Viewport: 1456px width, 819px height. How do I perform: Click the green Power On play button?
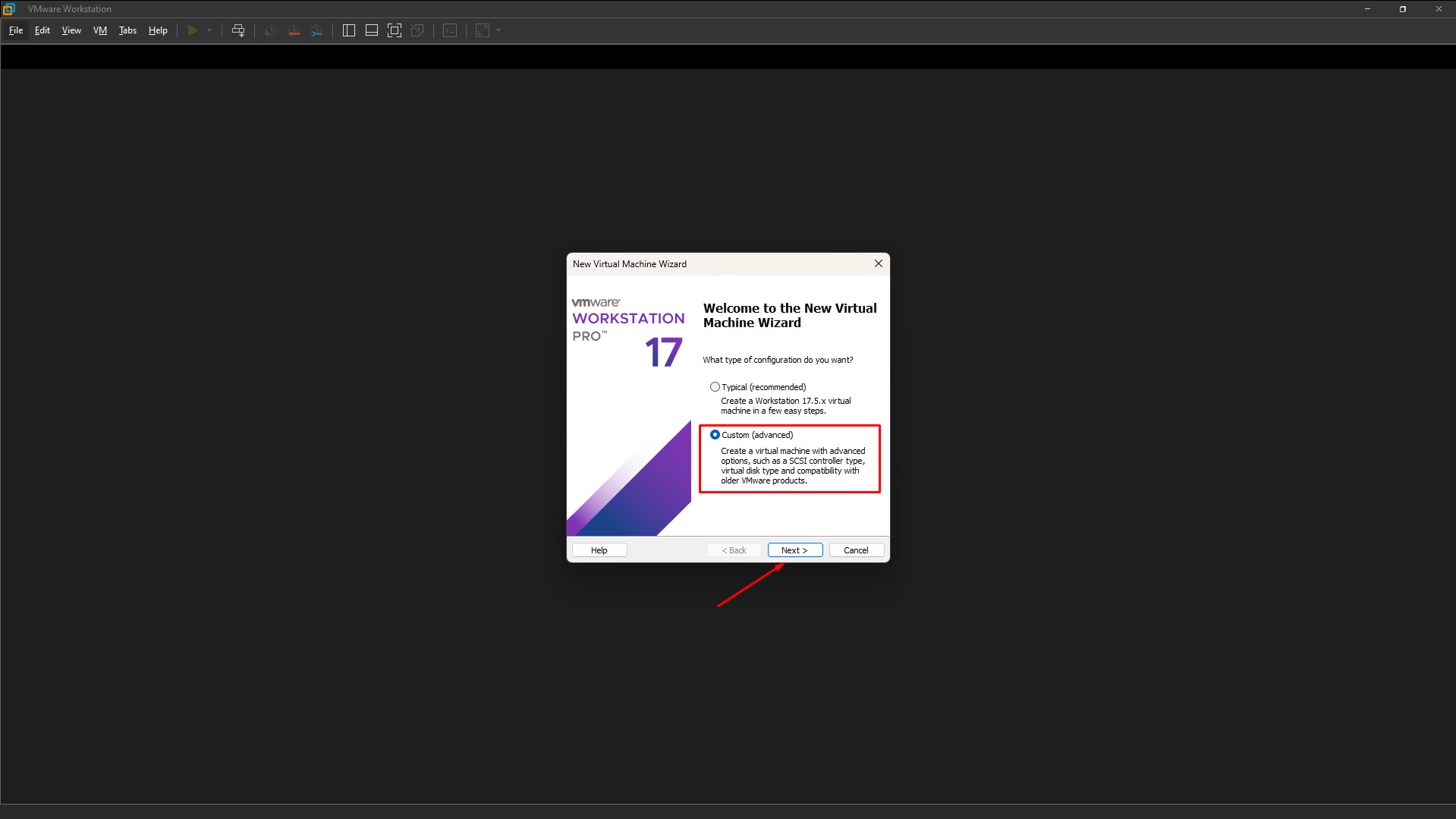coord(193,30)
